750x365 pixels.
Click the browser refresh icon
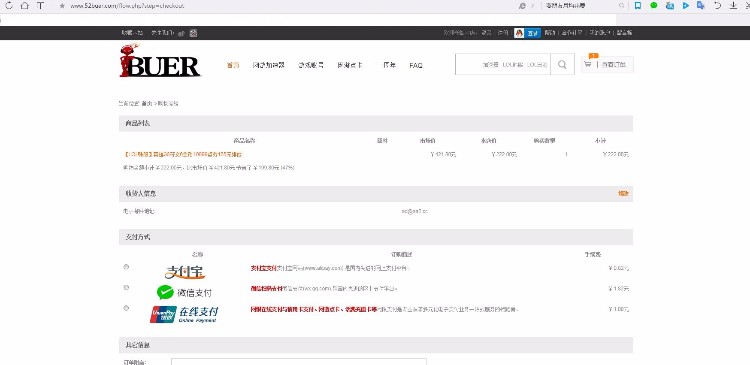[x=9, y=6]
